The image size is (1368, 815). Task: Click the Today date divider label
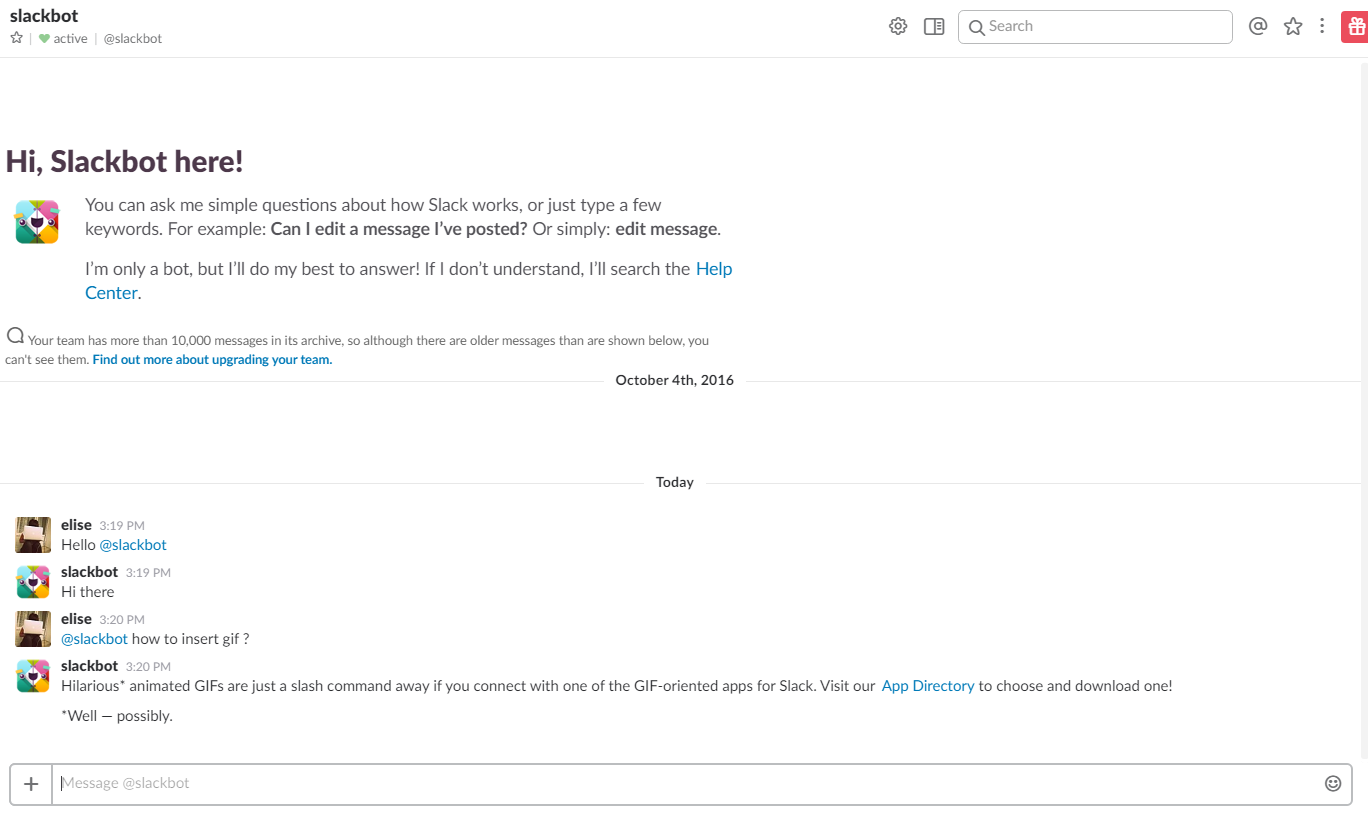pyautogui.click(x=675, y=482)
